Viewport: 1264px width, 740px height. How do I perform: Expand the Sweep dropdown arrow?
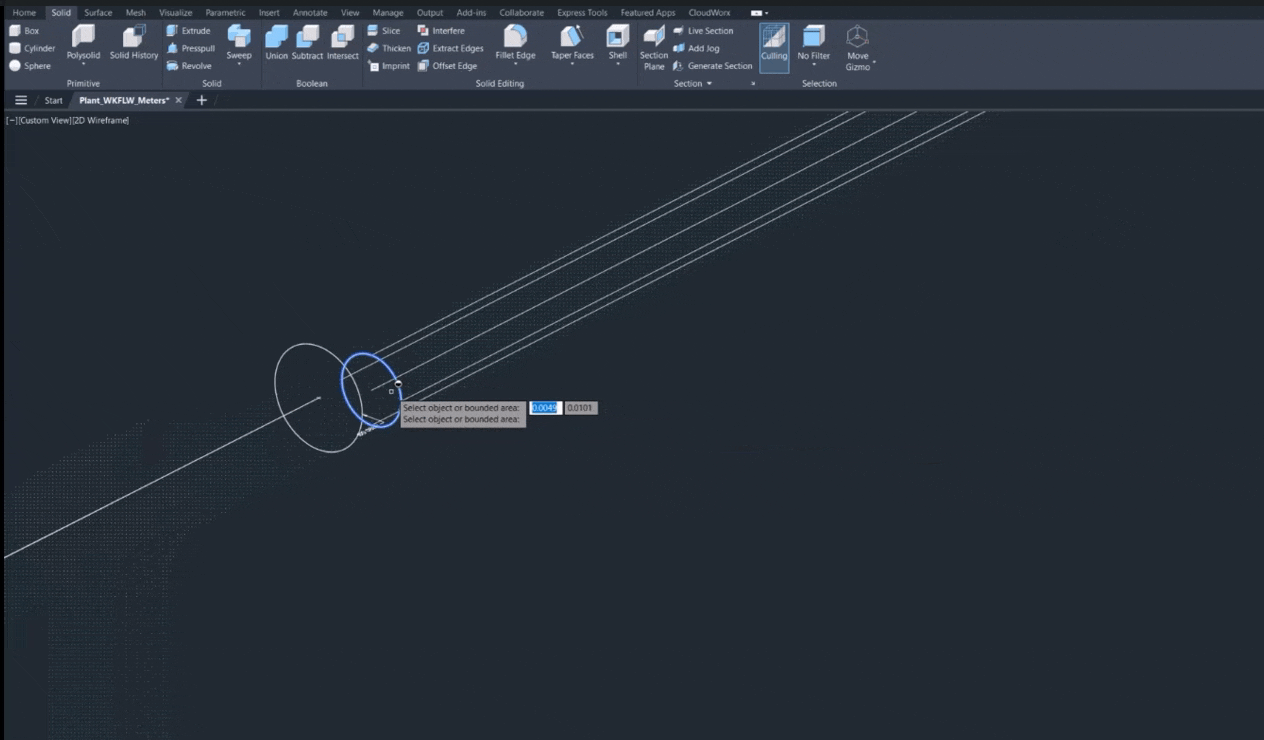[239, 65]
